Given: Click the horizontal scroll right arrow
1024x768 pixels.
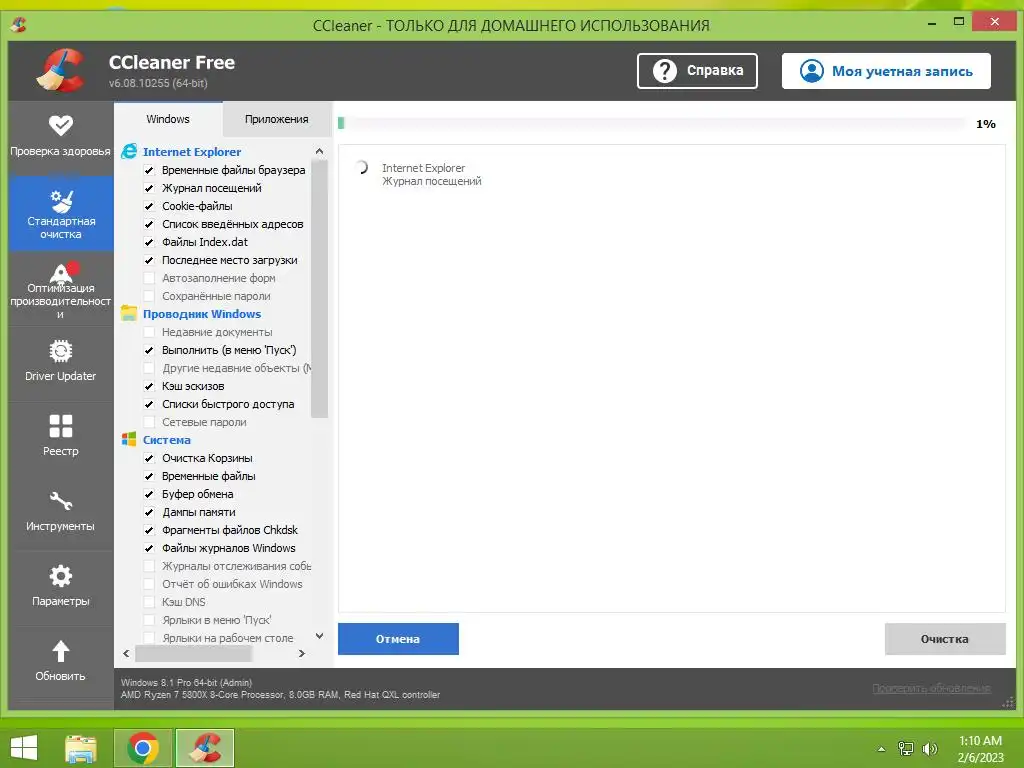Looking at the screenshot, I should pyautogui.click(x=302, y=653).
